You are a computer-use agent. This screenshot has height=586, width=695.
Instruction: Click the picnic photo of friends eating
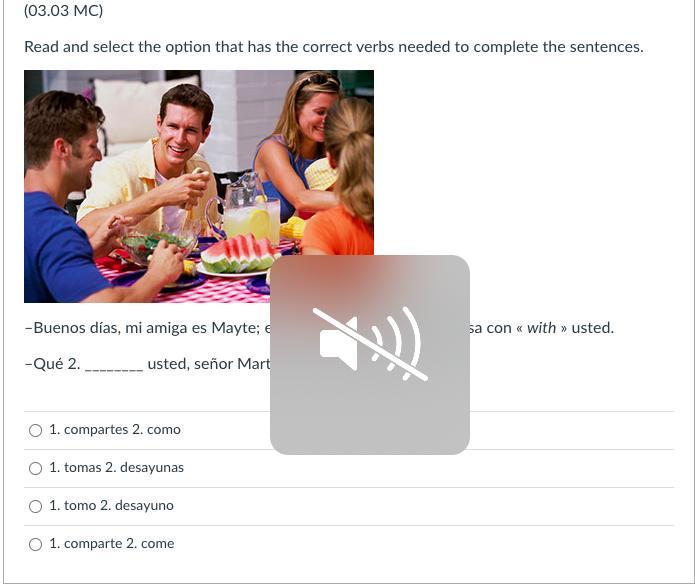tap(199, 186)
